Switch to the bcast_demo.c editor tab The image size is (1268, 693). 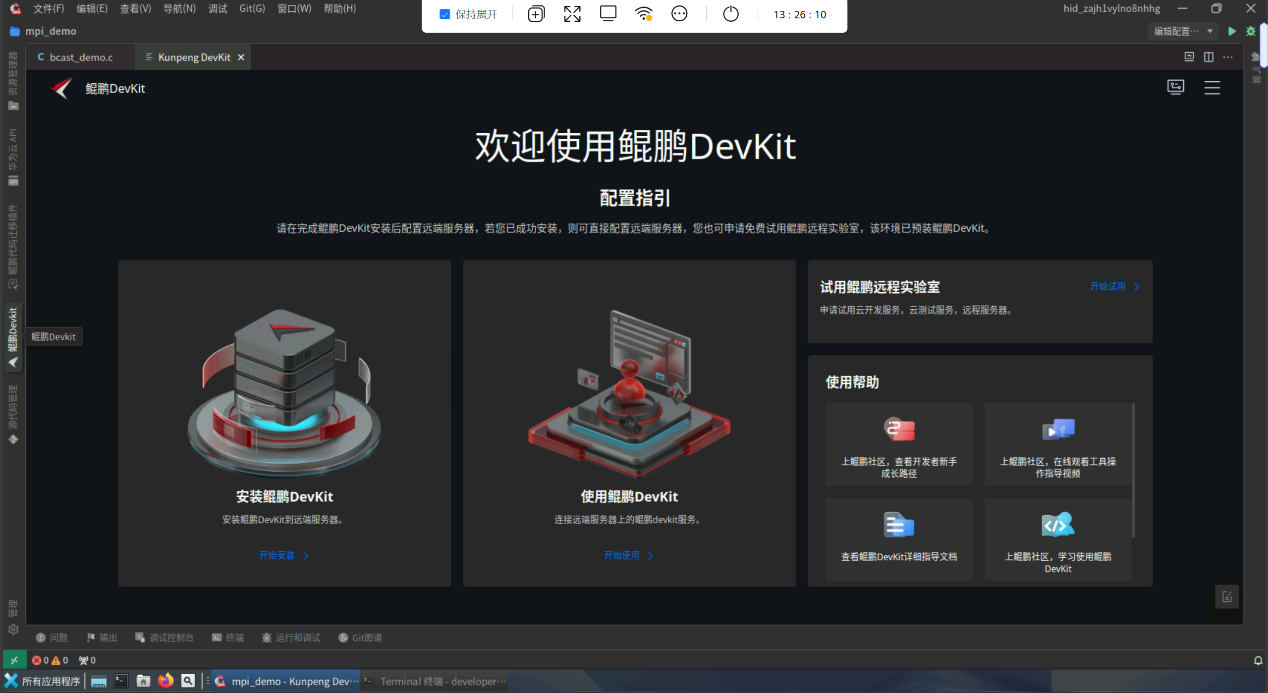[x=81, y=57]
